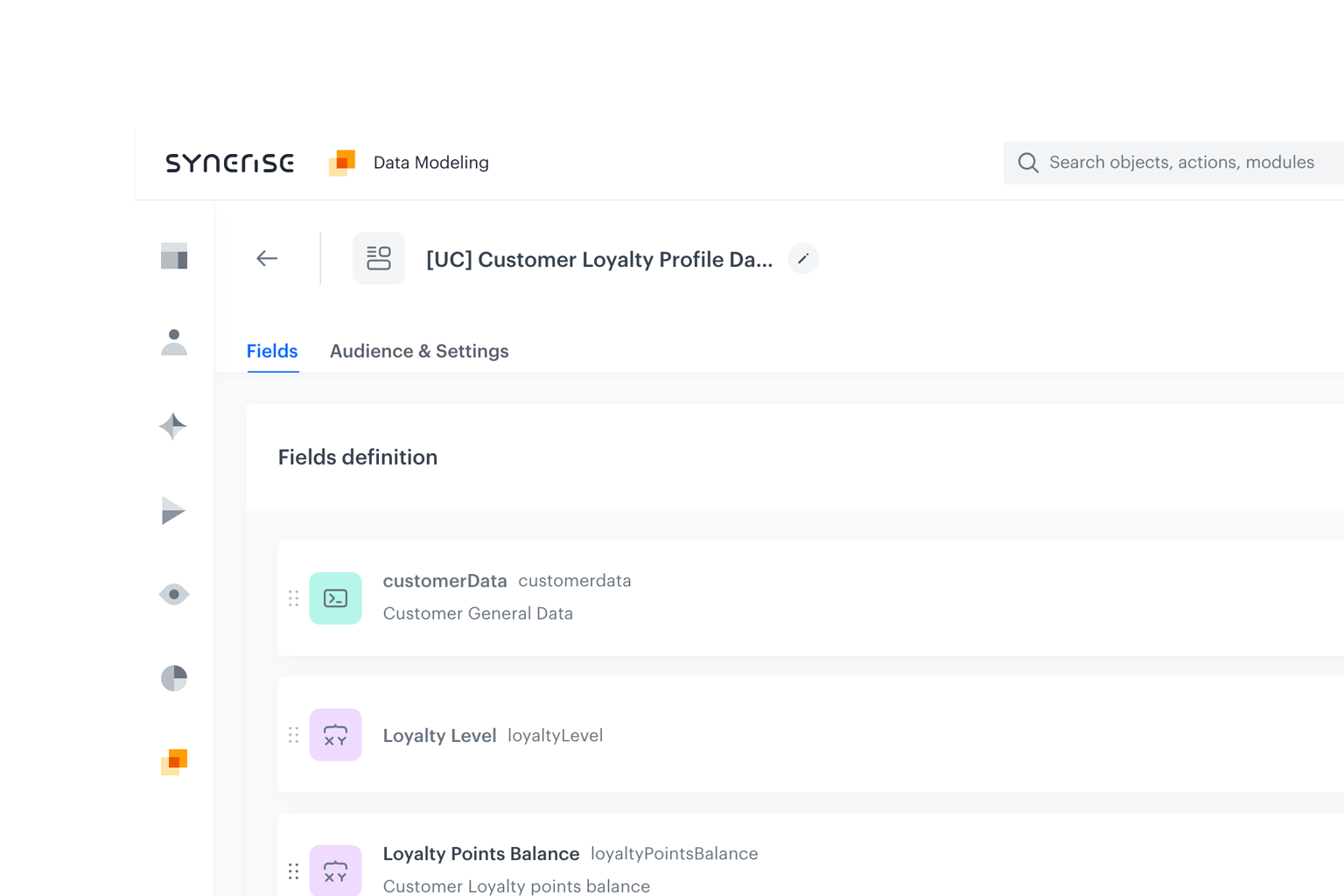
Task: Open the edit pencil for the profile name
Action: (803, 258)
